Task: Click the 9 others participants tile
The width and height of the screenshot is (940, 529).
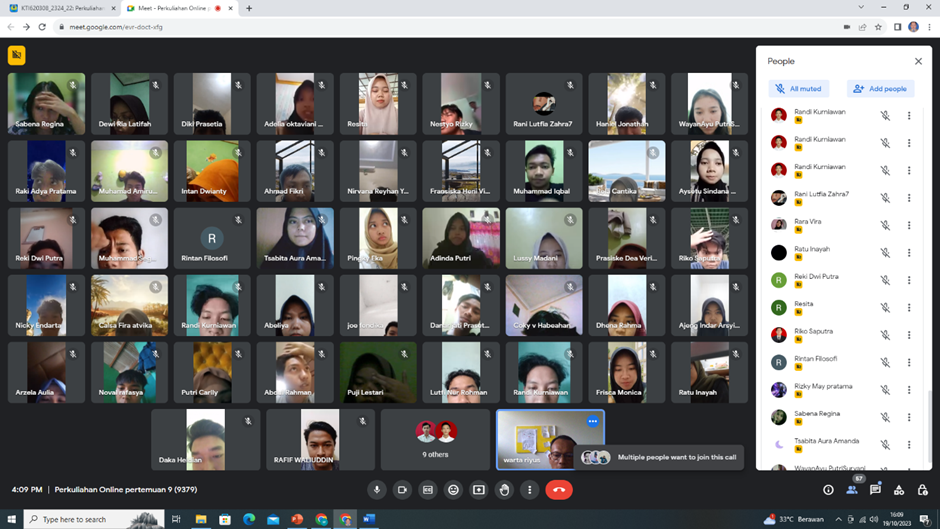Action: tap(436, 439)
